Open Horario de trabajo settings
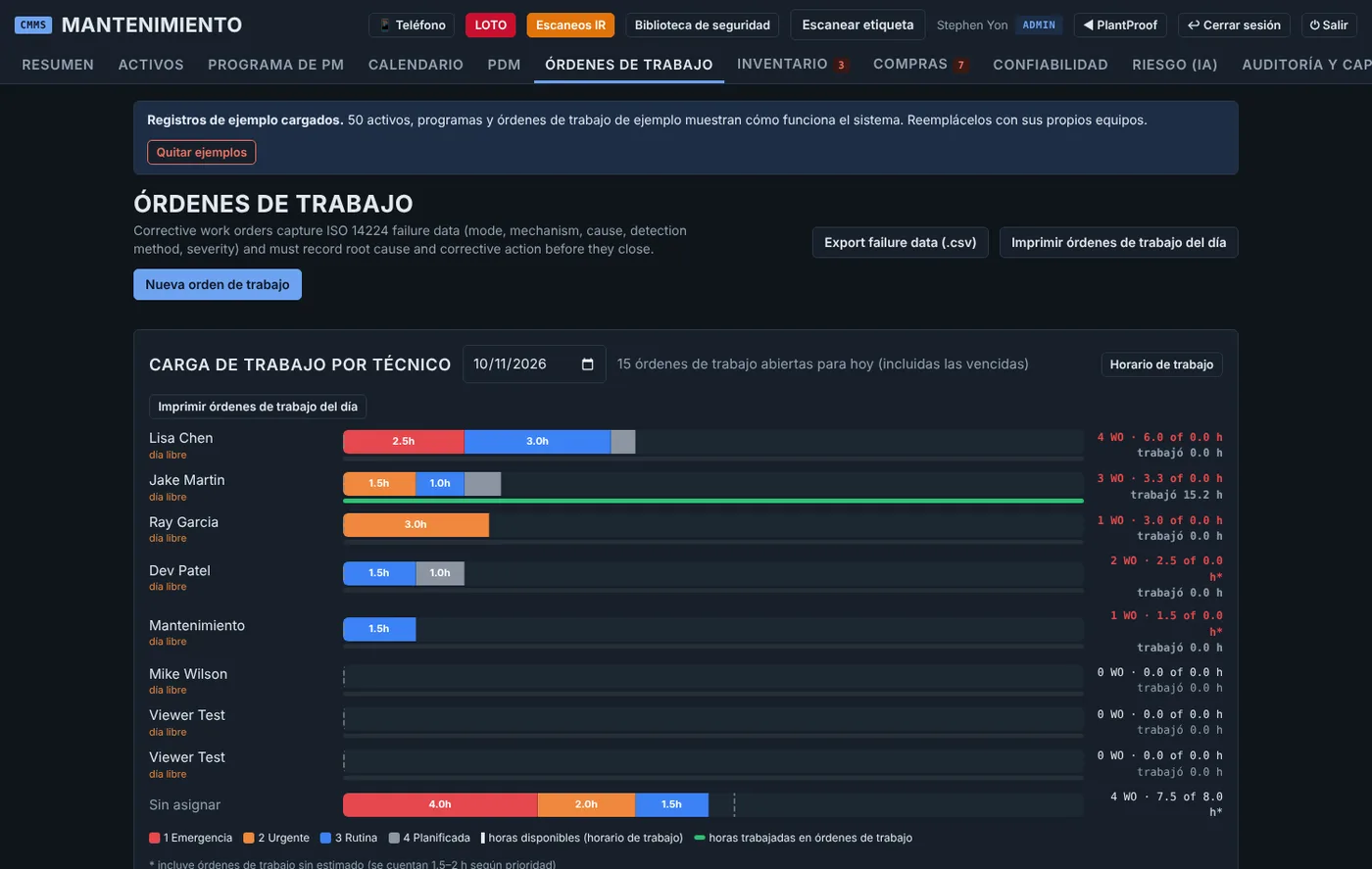Screen dimensions: 1372x869 [x=1161, y=364]
